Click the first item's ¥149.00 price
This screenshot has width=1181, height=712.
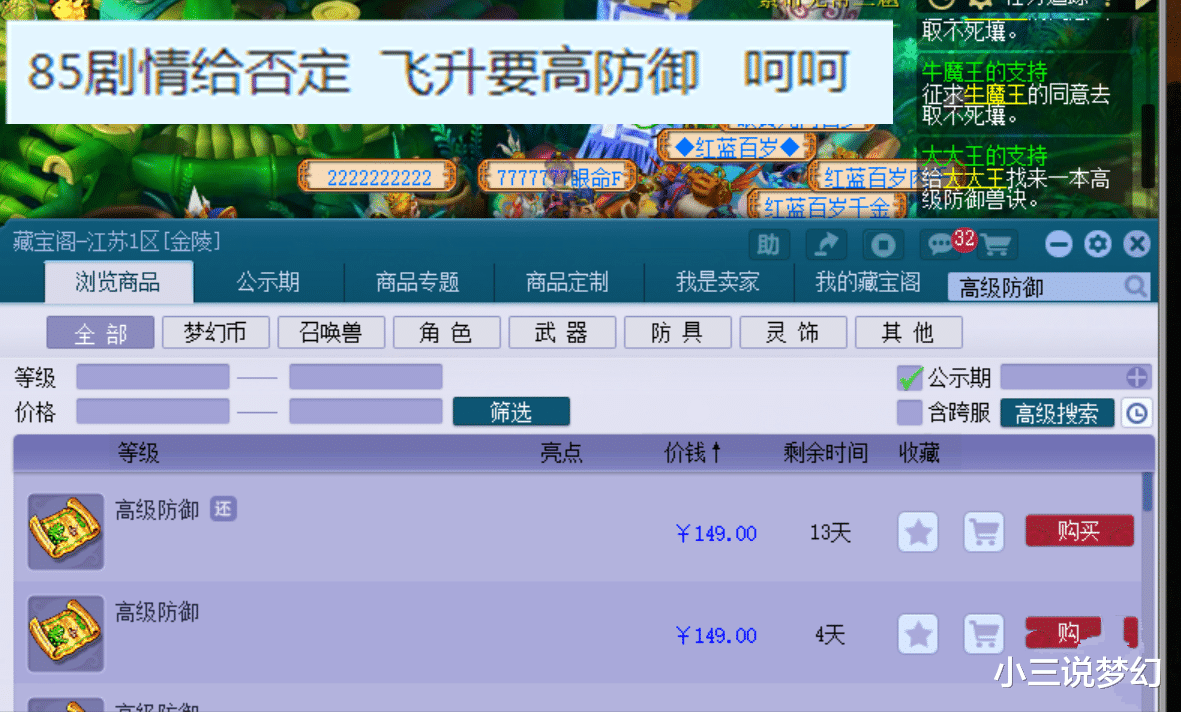(x=716, y=533)
